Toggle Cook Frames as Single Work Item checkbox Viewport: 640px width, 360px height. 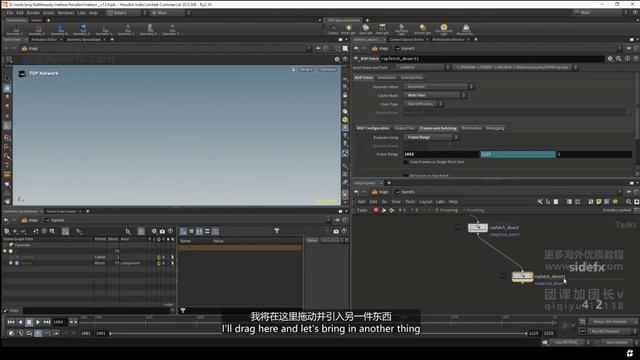click(x=406, y=162)
